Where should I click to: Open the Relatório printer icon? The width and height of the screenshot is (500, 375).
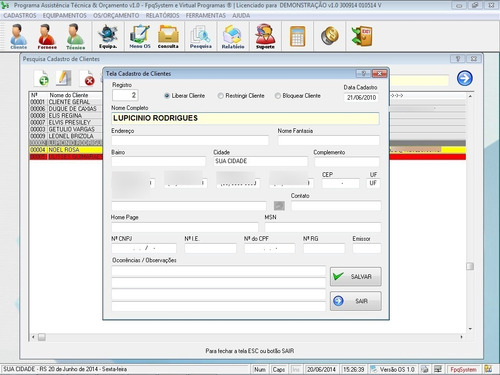point(233,36)
